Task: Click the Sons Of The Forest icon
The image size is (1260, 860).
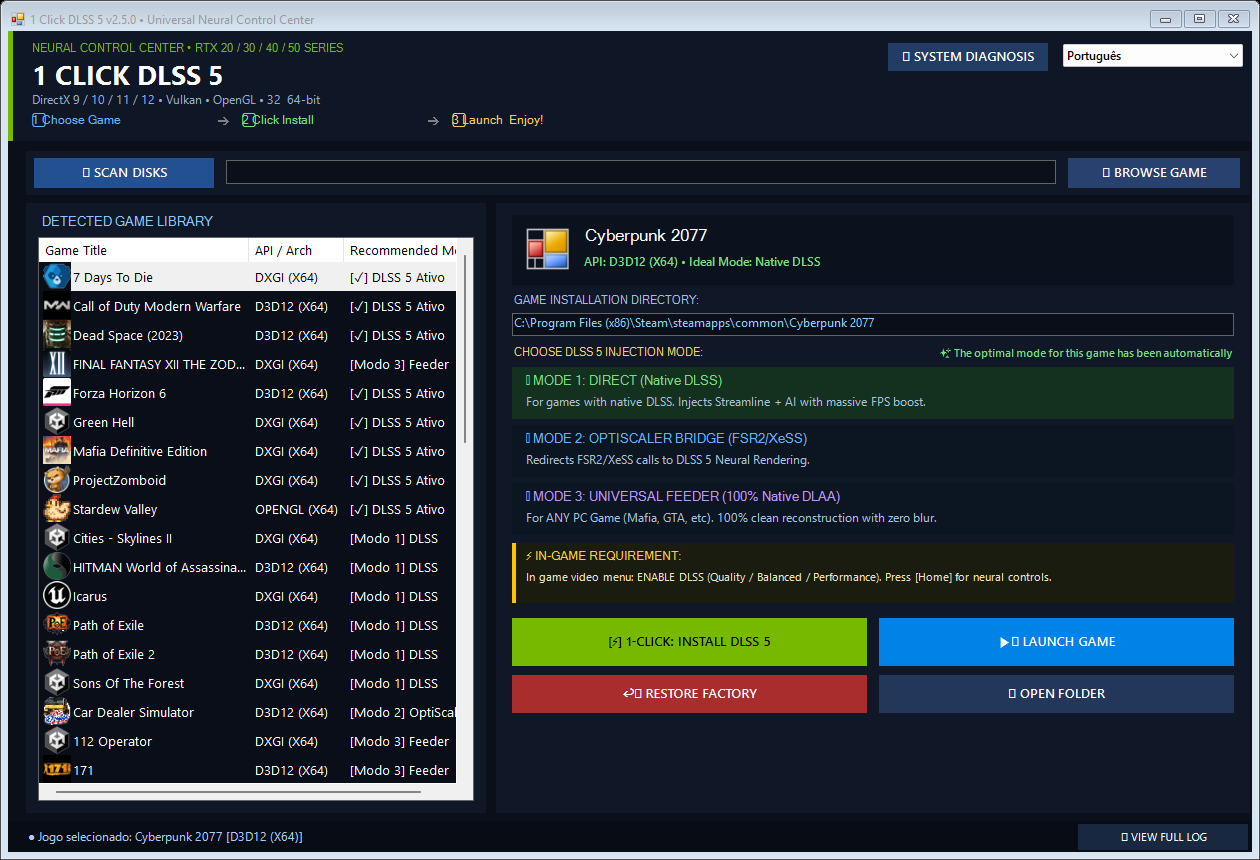Action: pos(56,683)
